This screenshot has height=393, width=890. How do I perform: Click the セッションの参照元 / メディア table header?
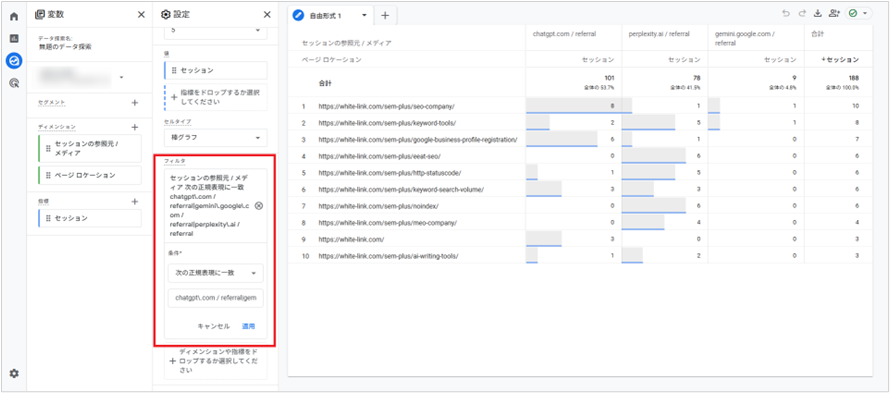tap(346, 43)
